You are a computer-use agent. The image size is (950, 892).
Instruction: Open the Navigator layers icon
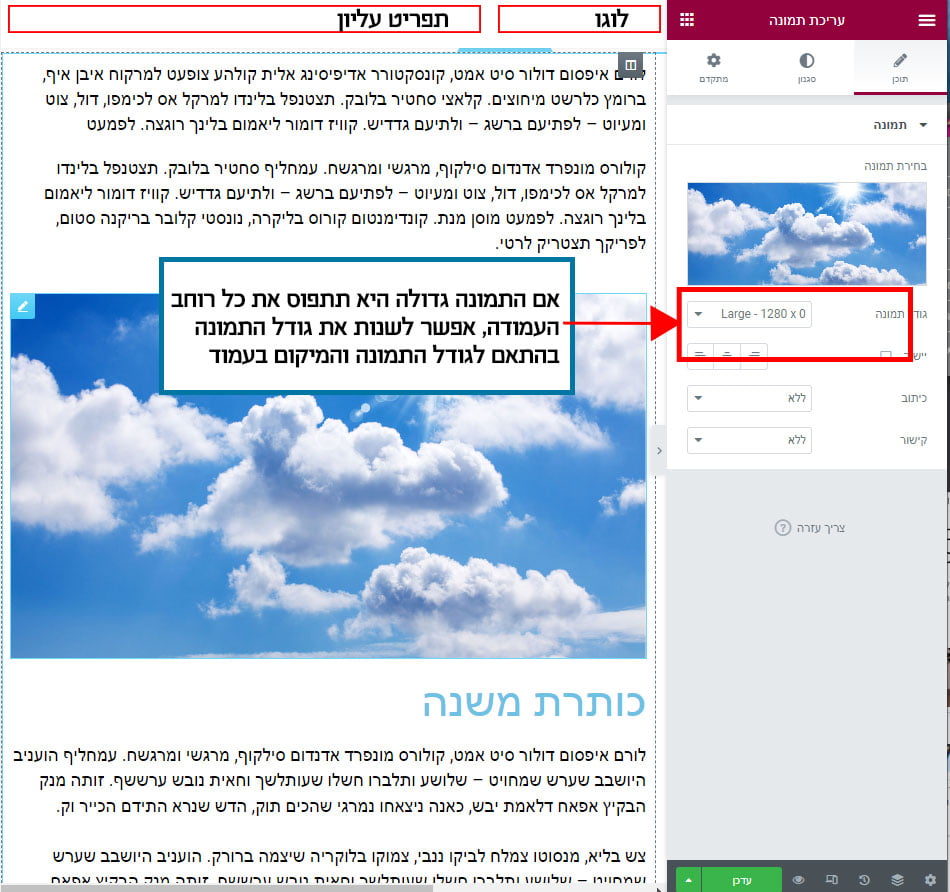897,880
